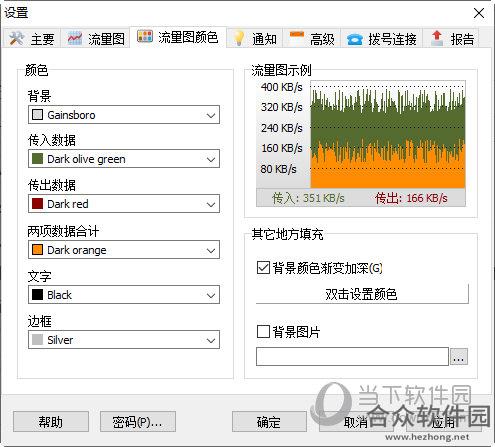This screenshot has width=495, height=447.
Task: Click the 双击设置颜色 button
Action: point(362,294)
